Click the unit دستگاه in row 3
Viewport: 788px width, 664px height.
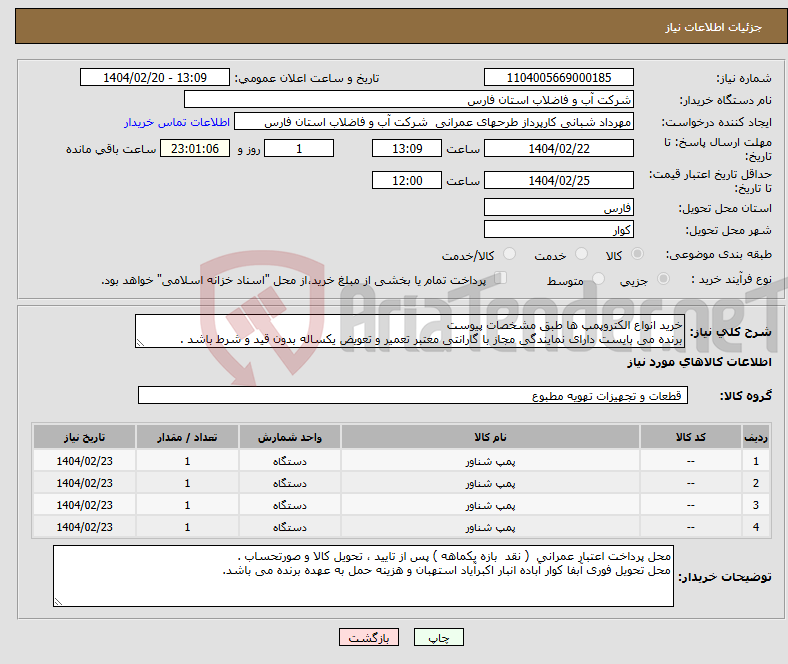[290, 505]
